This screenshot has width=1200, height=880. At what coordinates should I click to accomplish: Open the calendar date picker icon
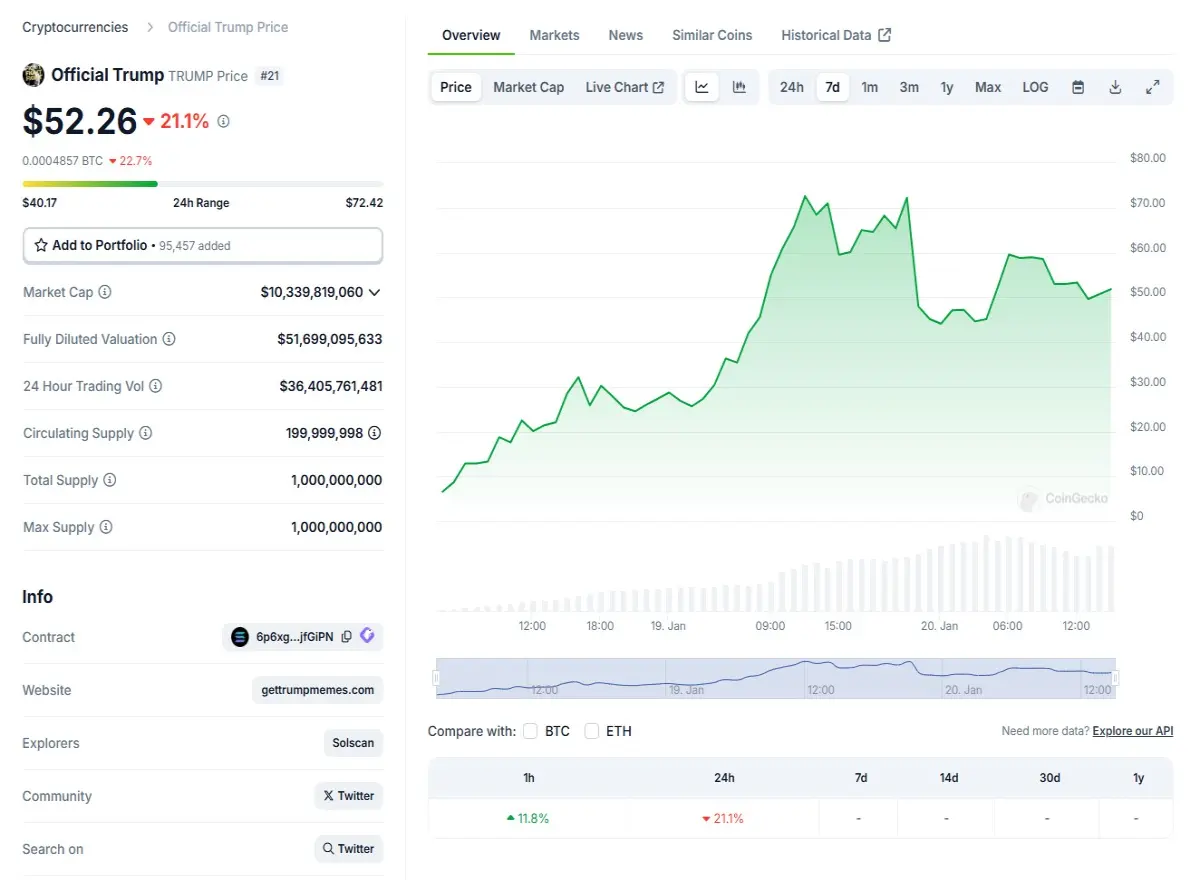[1078, 87]
